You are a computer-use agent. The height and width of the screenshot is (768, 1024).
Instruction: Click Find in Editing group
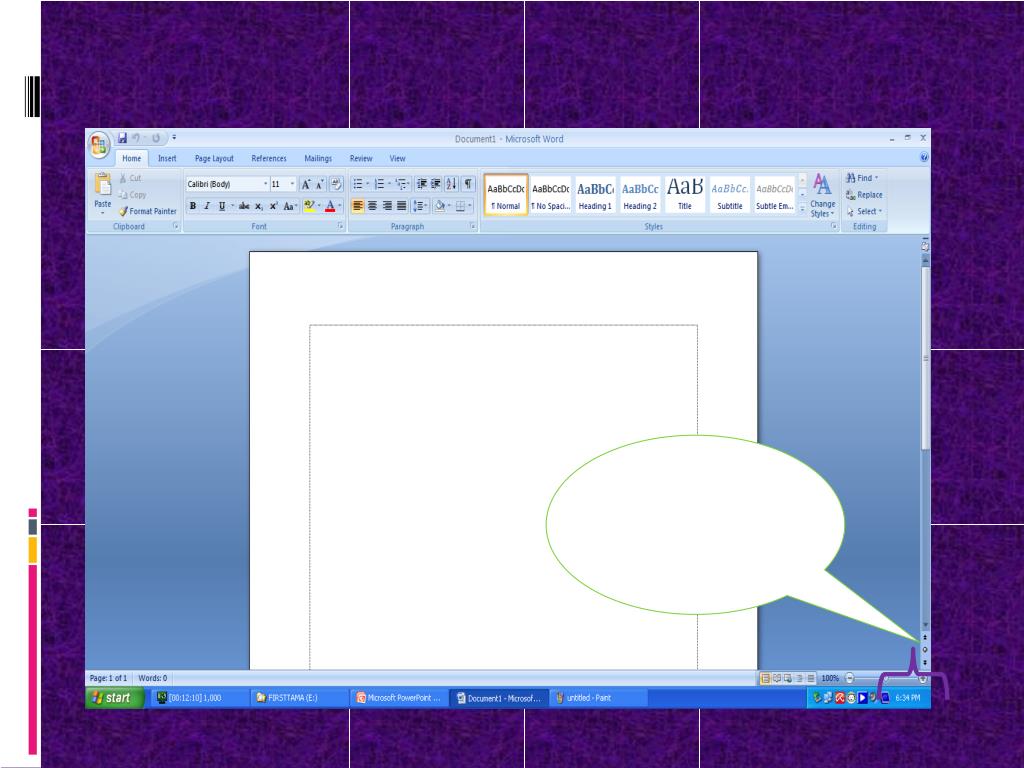[862, 178]
